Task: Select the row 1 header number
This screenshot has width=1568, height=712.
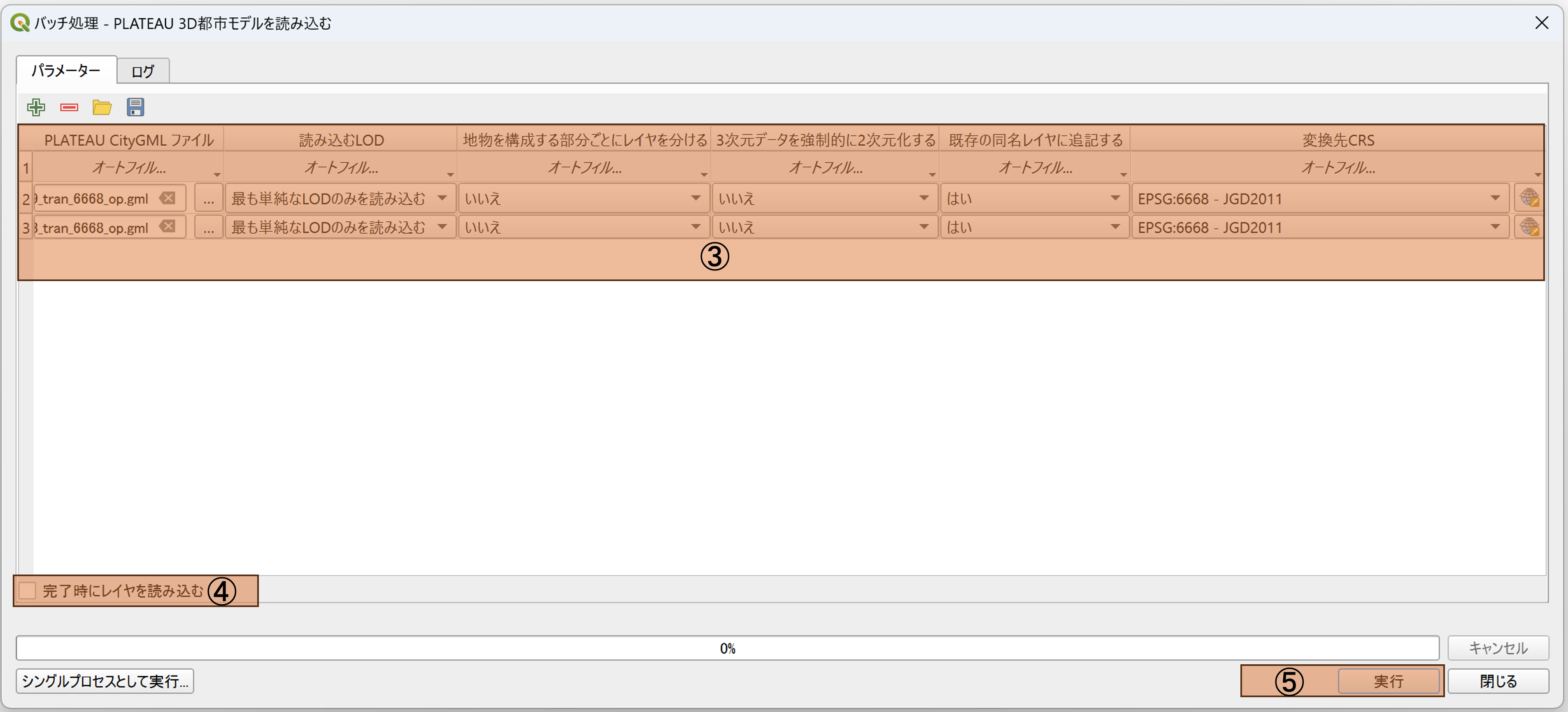Action: click(x=26, y=168)
